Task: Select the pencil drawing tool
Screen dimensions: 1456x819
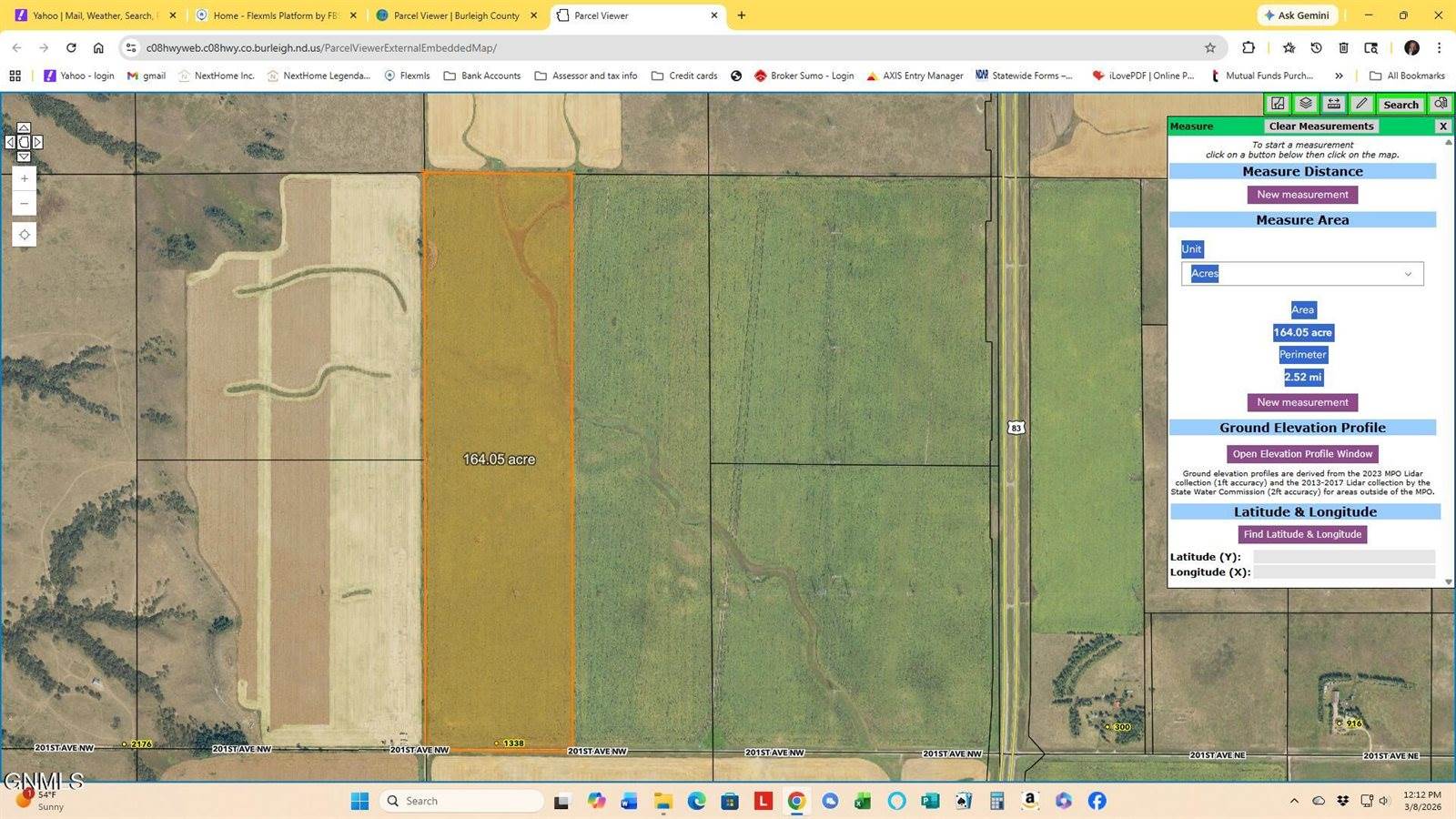Action: (x=1360, y=104)
